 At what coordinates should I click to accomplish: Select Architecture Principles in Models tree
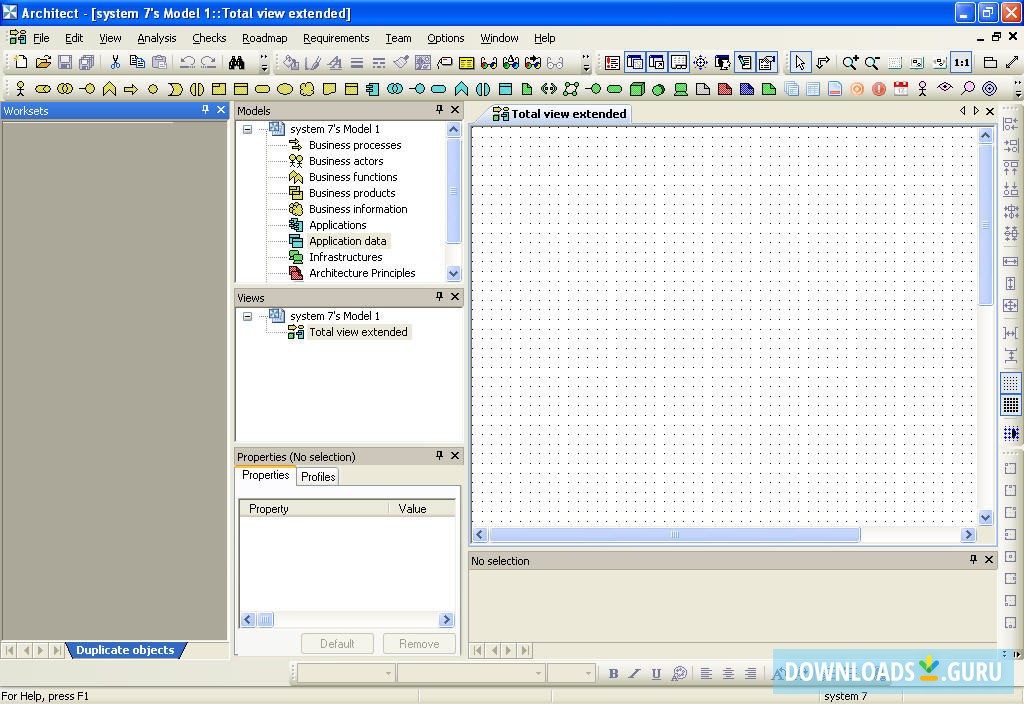coord(361,273)
